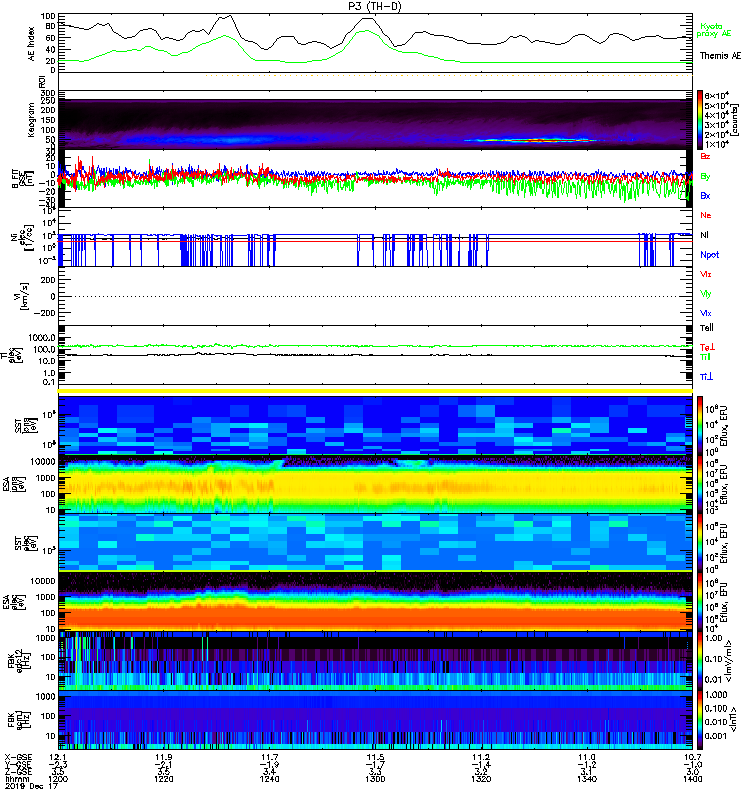Viewport: 750px width, 800px height.
Task: Click the 'Vi [km/s]' velocity axis label
Action: click(x=22, y=296)
